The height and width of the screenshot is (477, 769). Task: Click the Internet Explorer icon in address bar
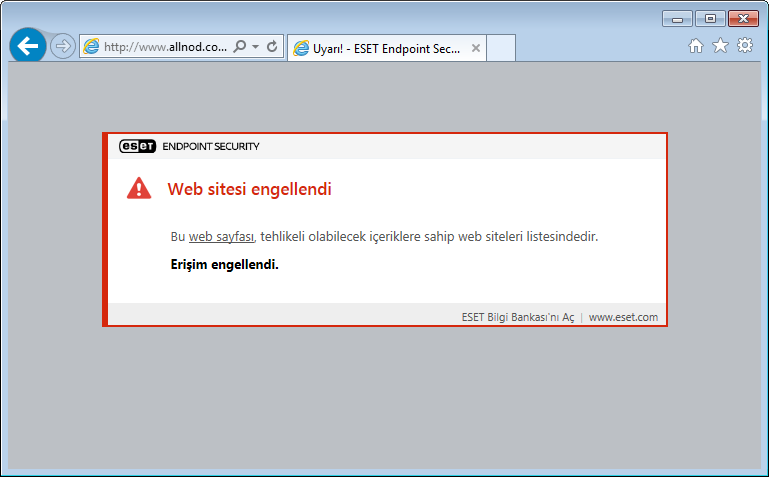pos(91,47)
